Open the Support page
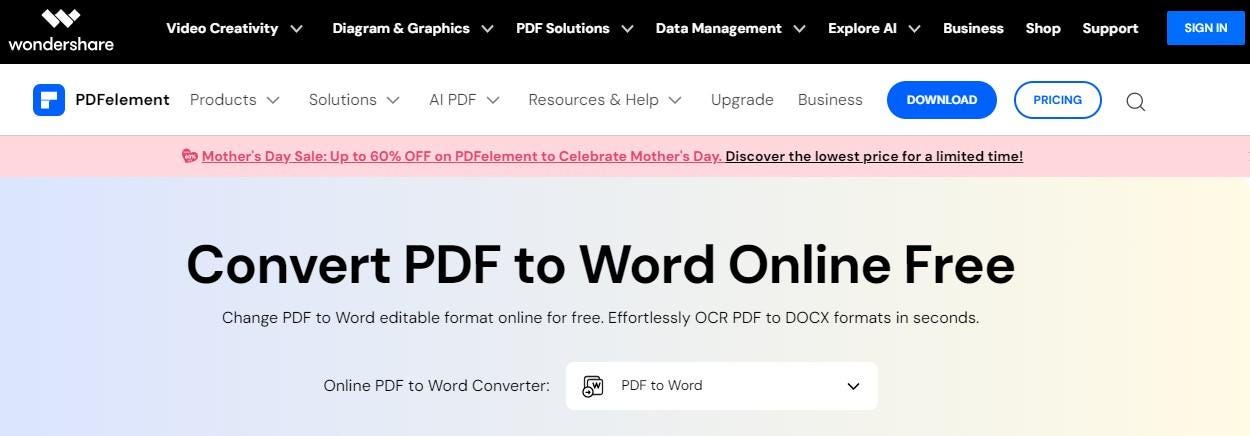Screen dimensions: 1250x436 point(1110,28)
